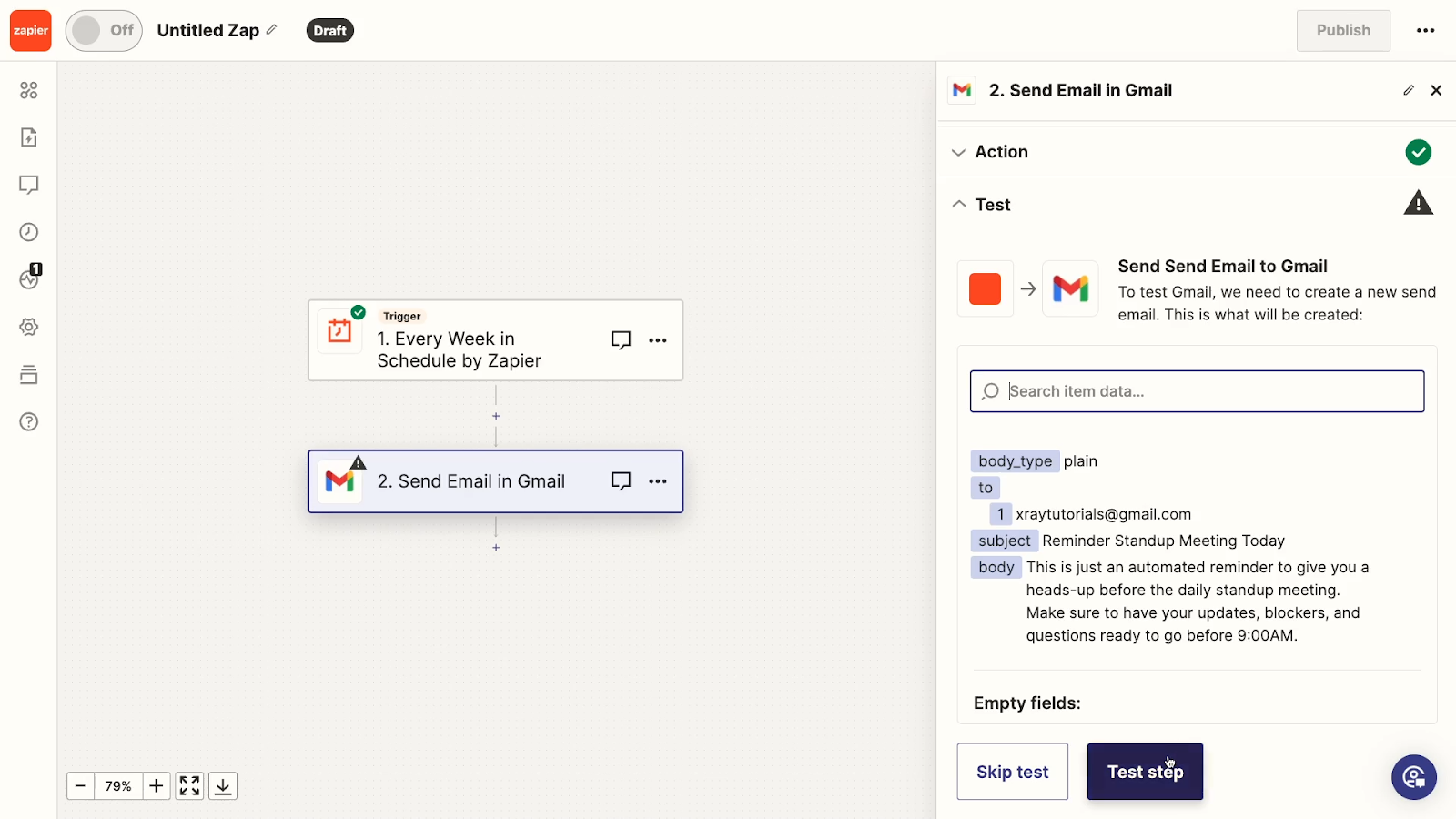Click the Skip test button
The width and height of the screenshot is (1456, 819).
click(1012, 772)
